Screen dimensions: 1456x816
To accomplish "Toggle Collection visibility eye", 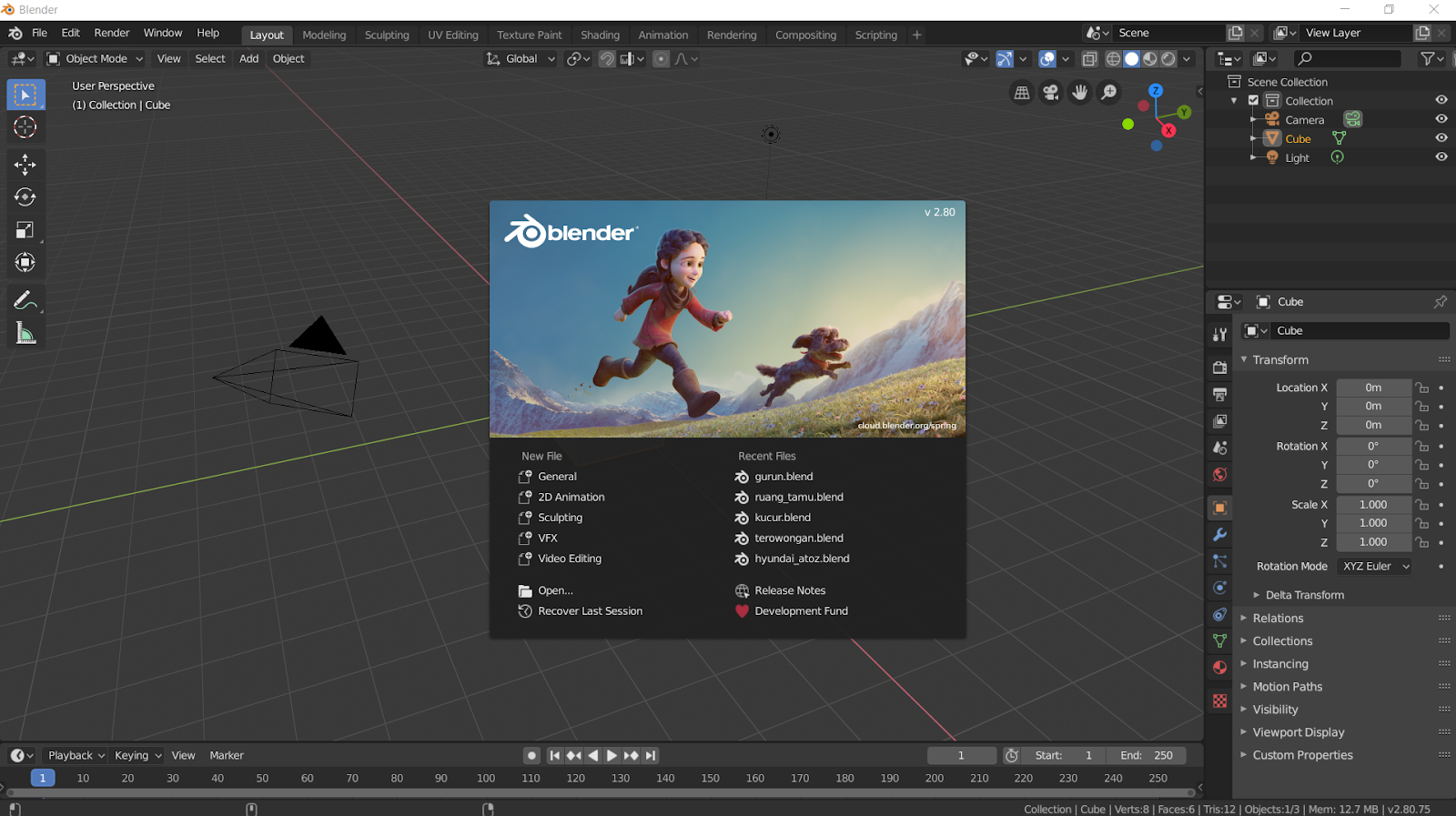I will point(1441,100).
